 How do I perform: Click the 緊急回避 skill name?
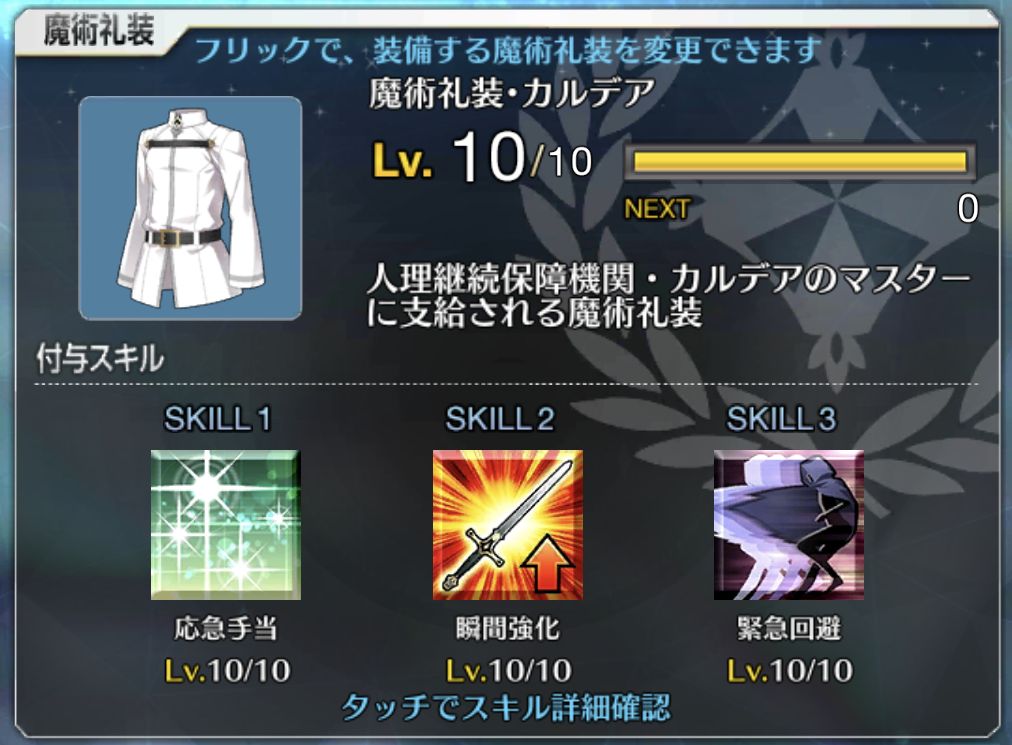point(789,628)
